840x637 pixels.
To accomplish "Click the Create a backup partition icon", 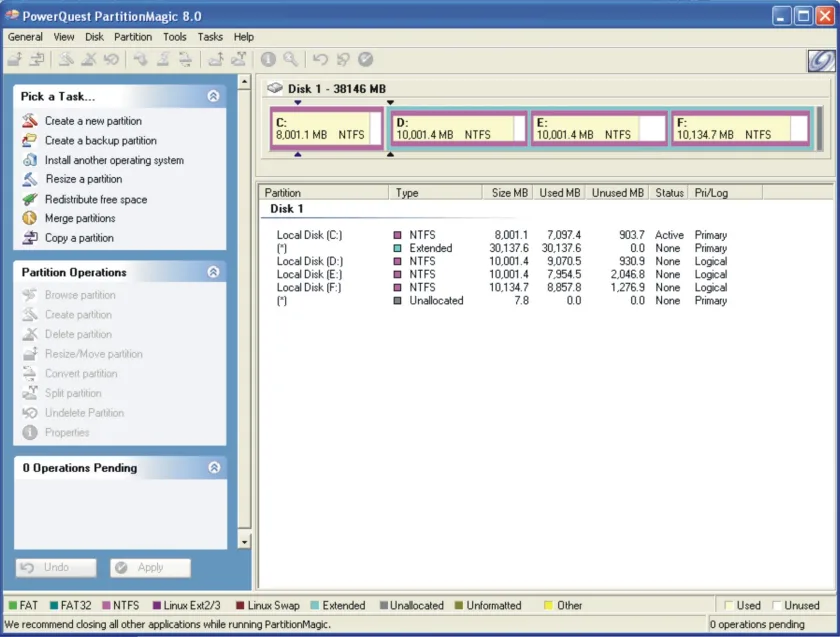I will click(30, 140).
